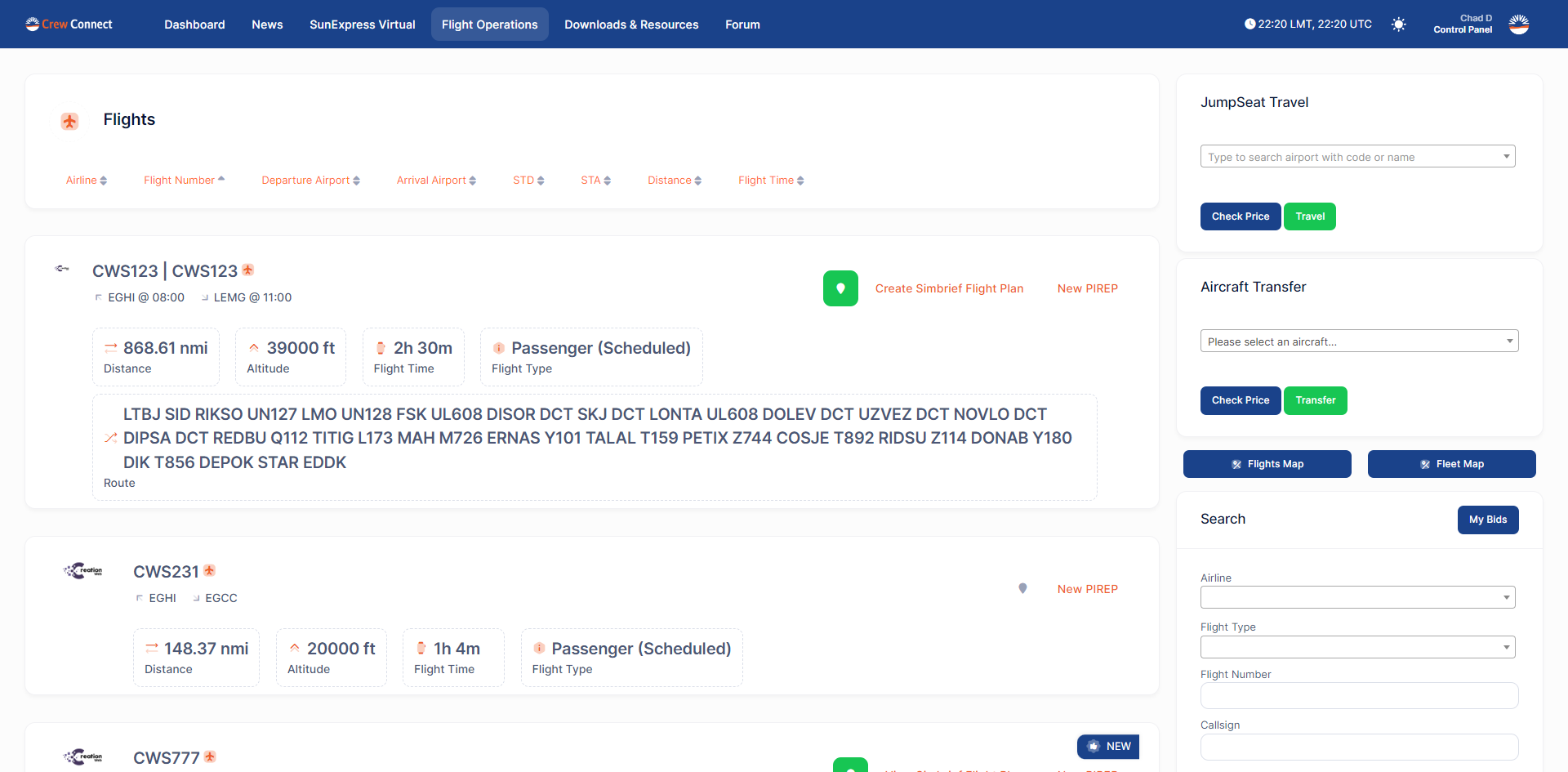
Task: Toggle Flight Number column sort order
Action: tap(183, 180)
